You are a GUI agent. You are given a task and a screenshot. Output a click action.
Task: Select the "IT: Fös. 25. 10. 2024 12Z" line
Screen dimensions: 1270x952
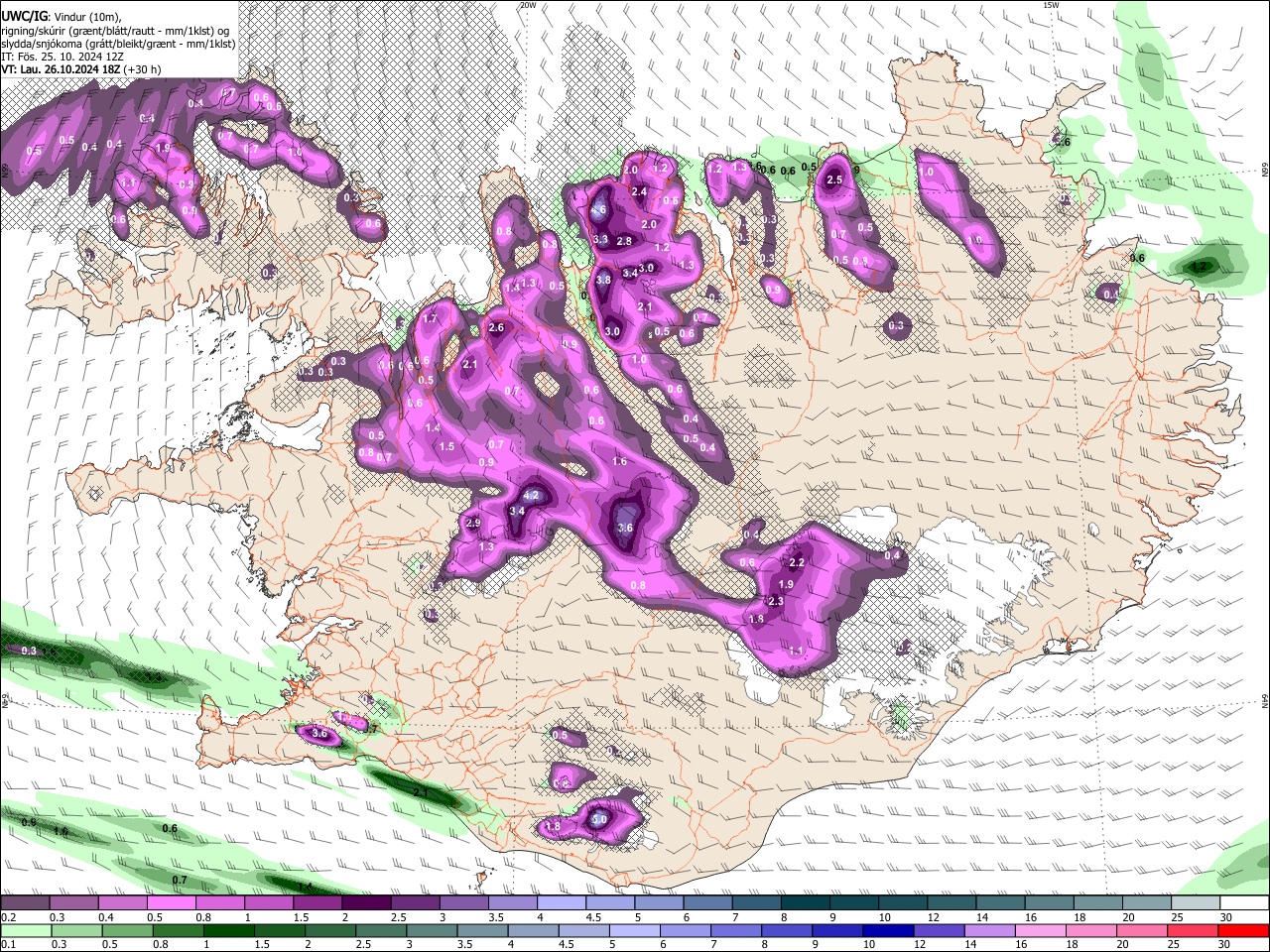click(x=63, y=56)
